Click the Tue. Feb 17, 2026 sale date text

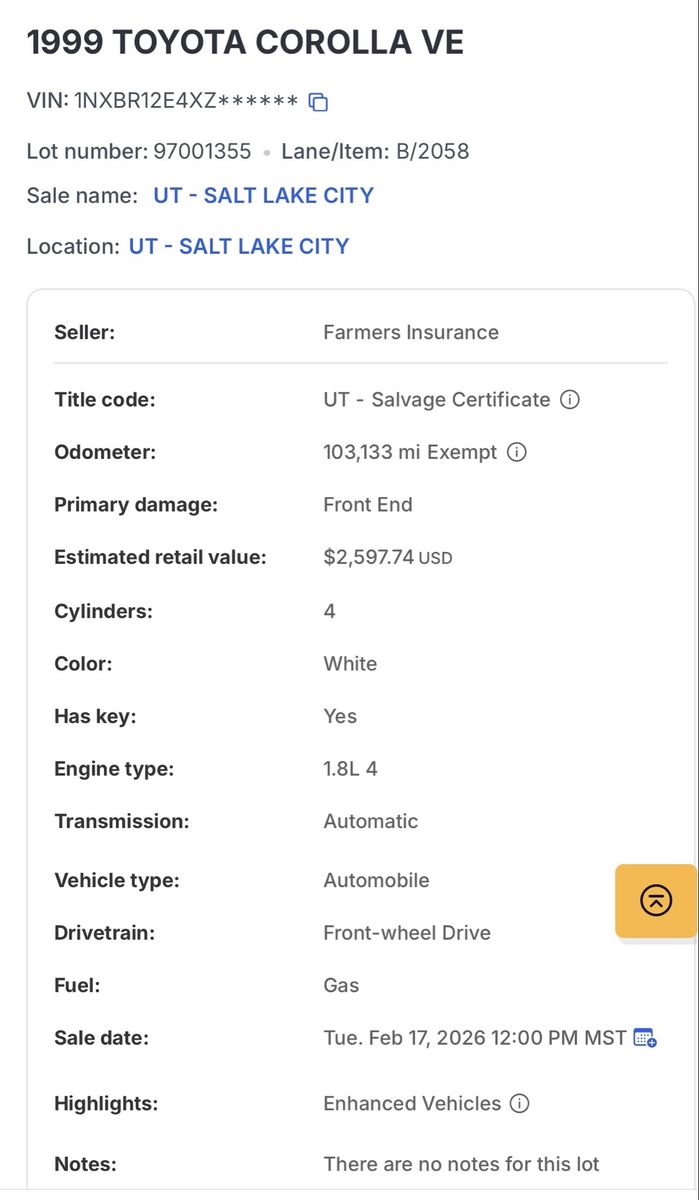point(474,1038)
